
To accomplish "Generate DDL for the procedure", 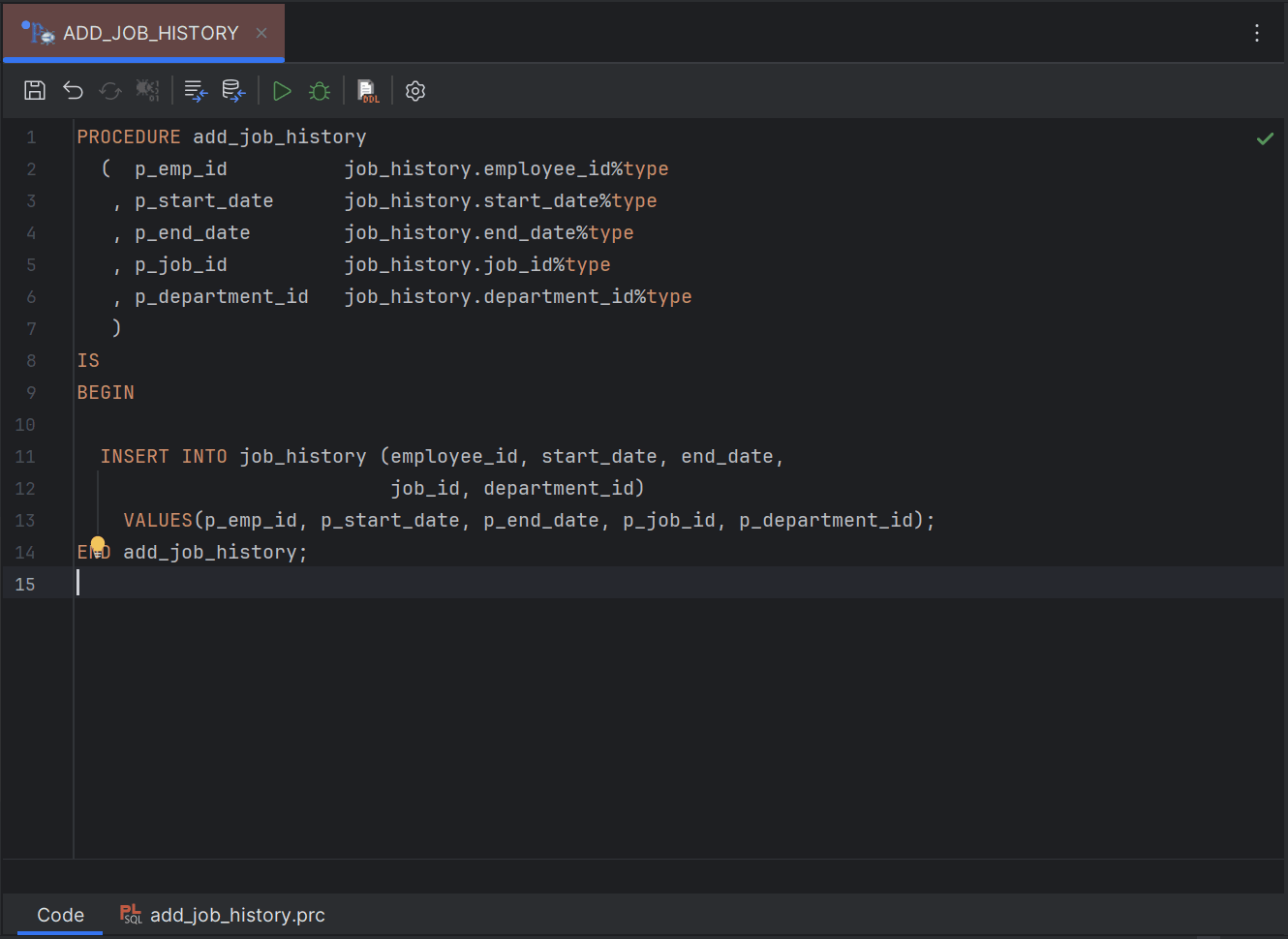I will pos(367,90).
